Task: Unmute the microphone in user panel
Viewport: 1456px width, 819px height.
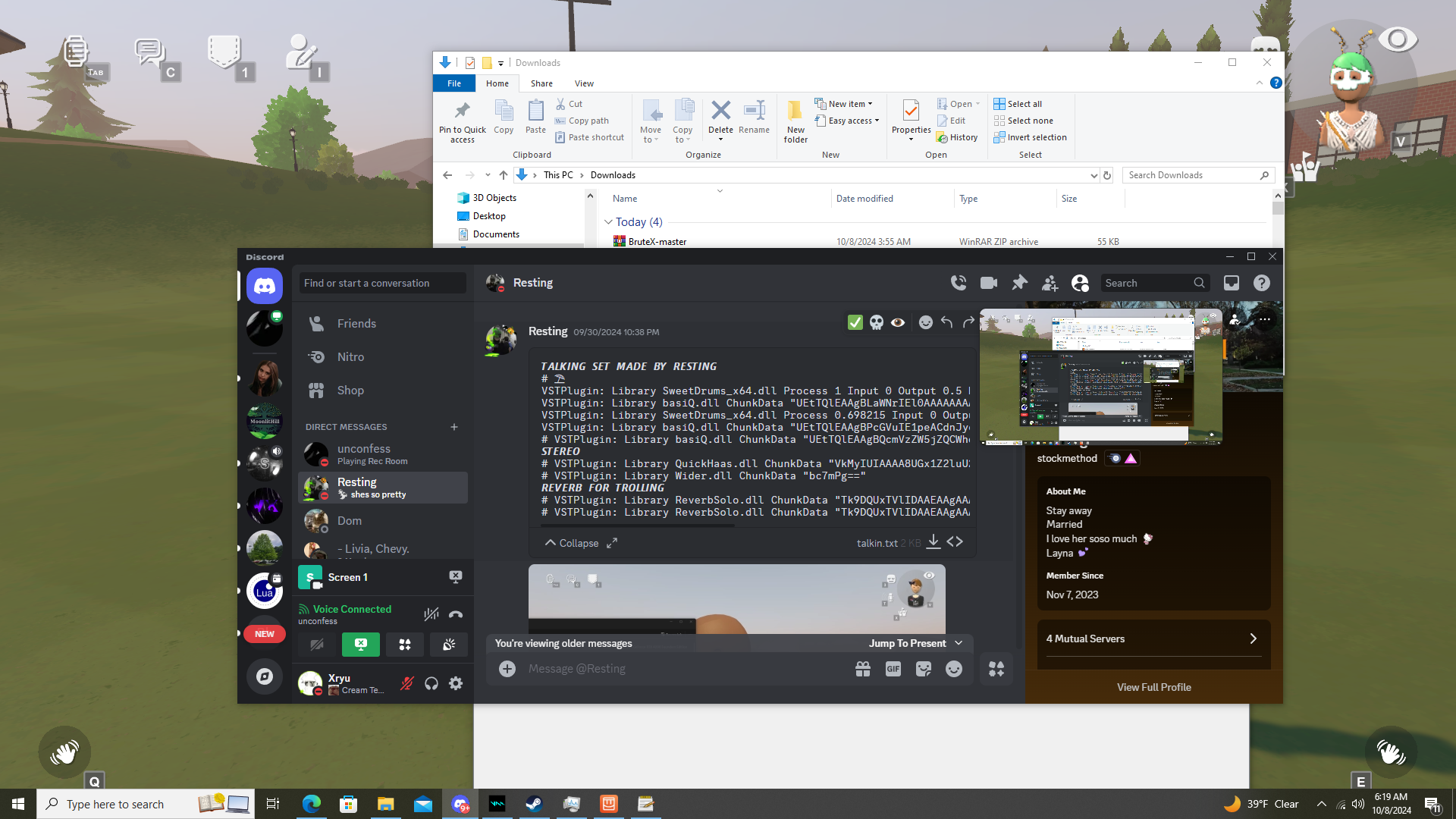Action: click(407, 683)
